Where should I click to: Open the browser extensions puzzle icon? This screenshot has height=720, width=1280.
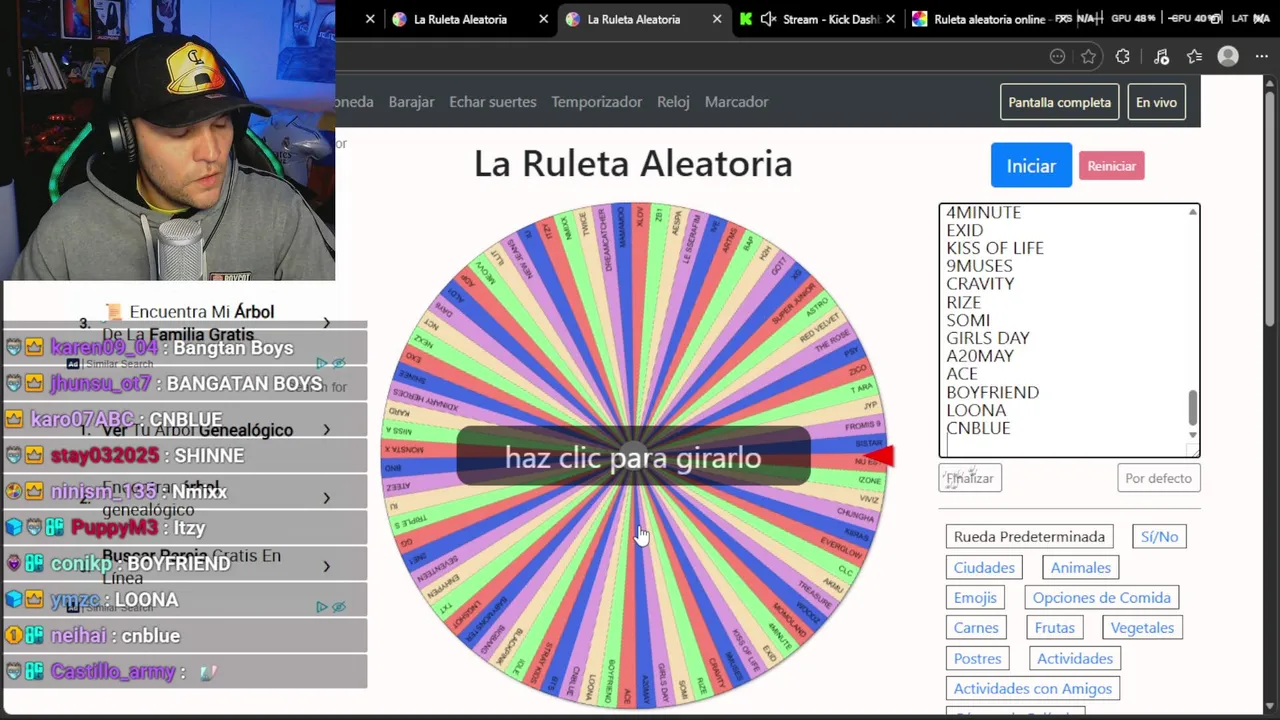tap(1123, 57)
